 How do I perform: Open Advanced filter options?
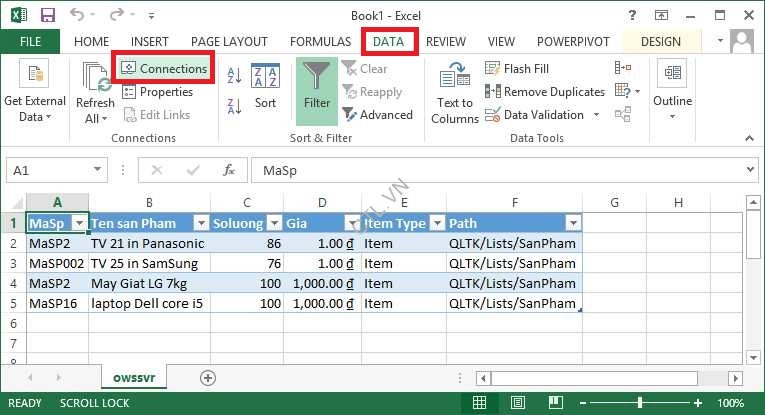pos(378,115)
